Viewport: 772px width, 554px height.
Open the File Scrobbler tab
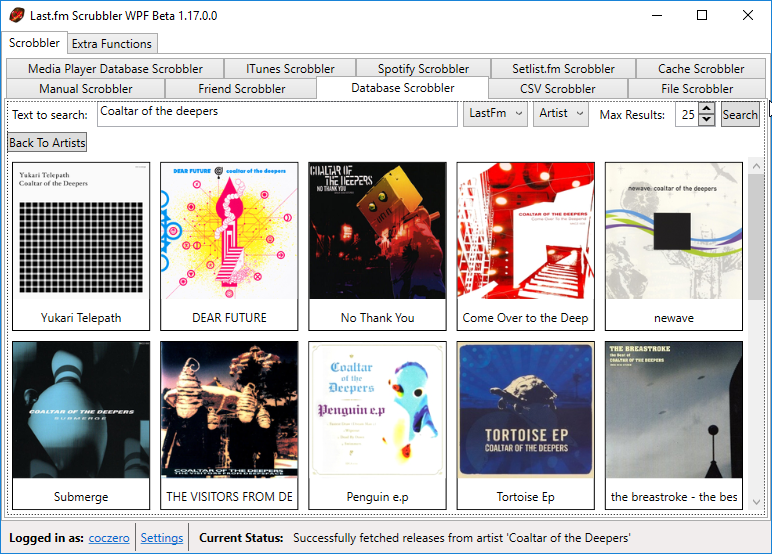(x=697, y=89)
